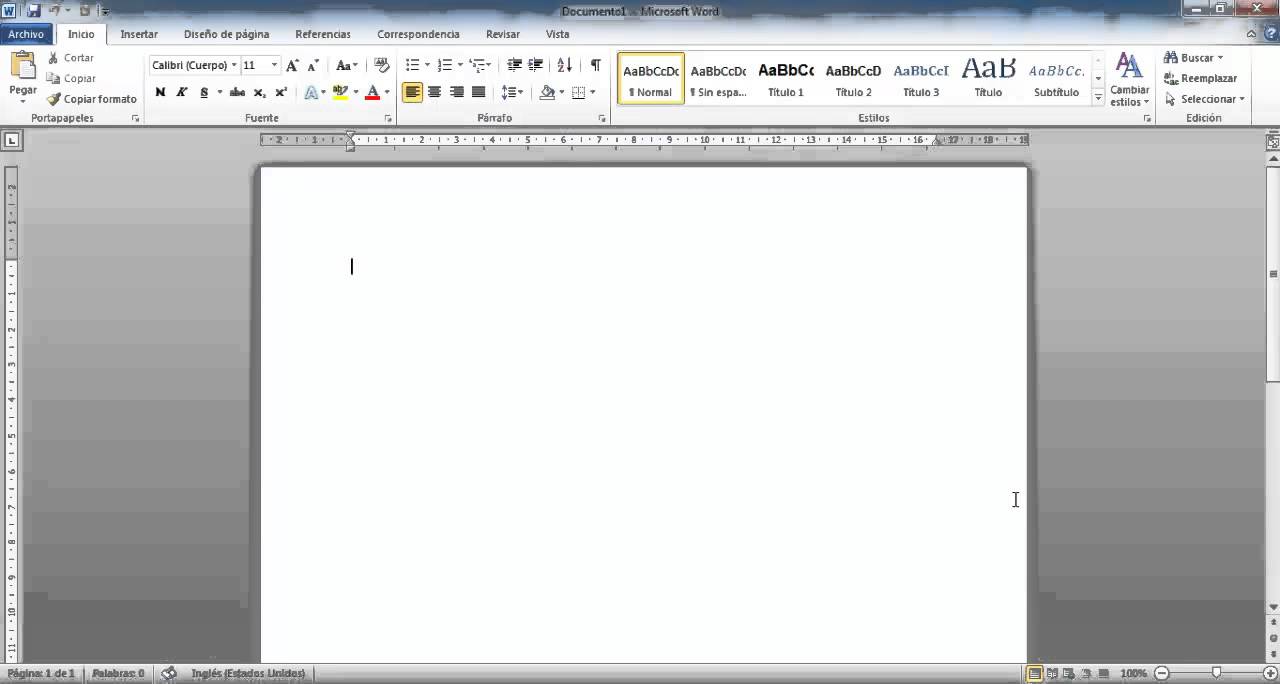Open highlight color dropdown arrow
This screenshot has height=684, width=1280.
click(355, 92)
